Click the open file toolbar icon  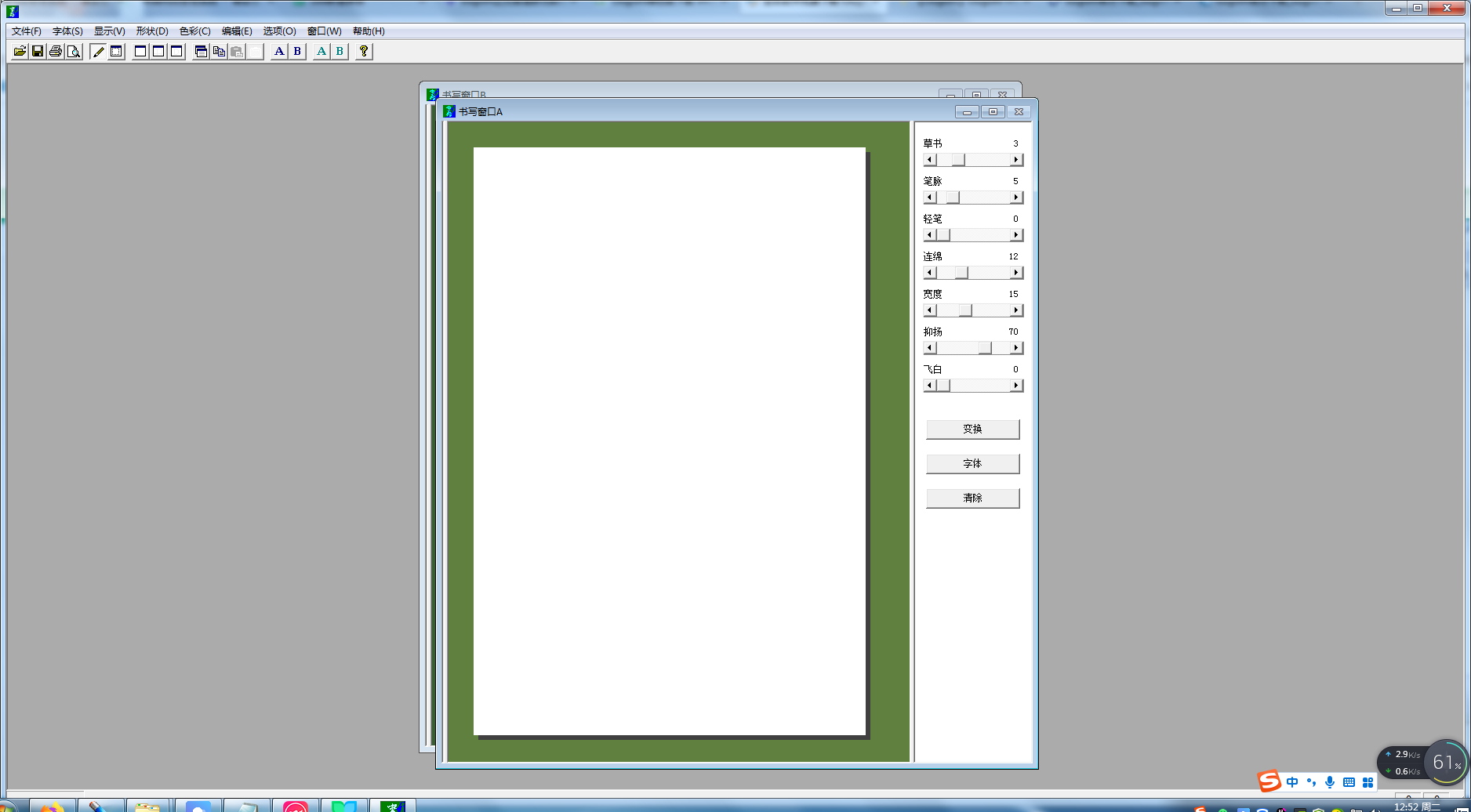20,52
